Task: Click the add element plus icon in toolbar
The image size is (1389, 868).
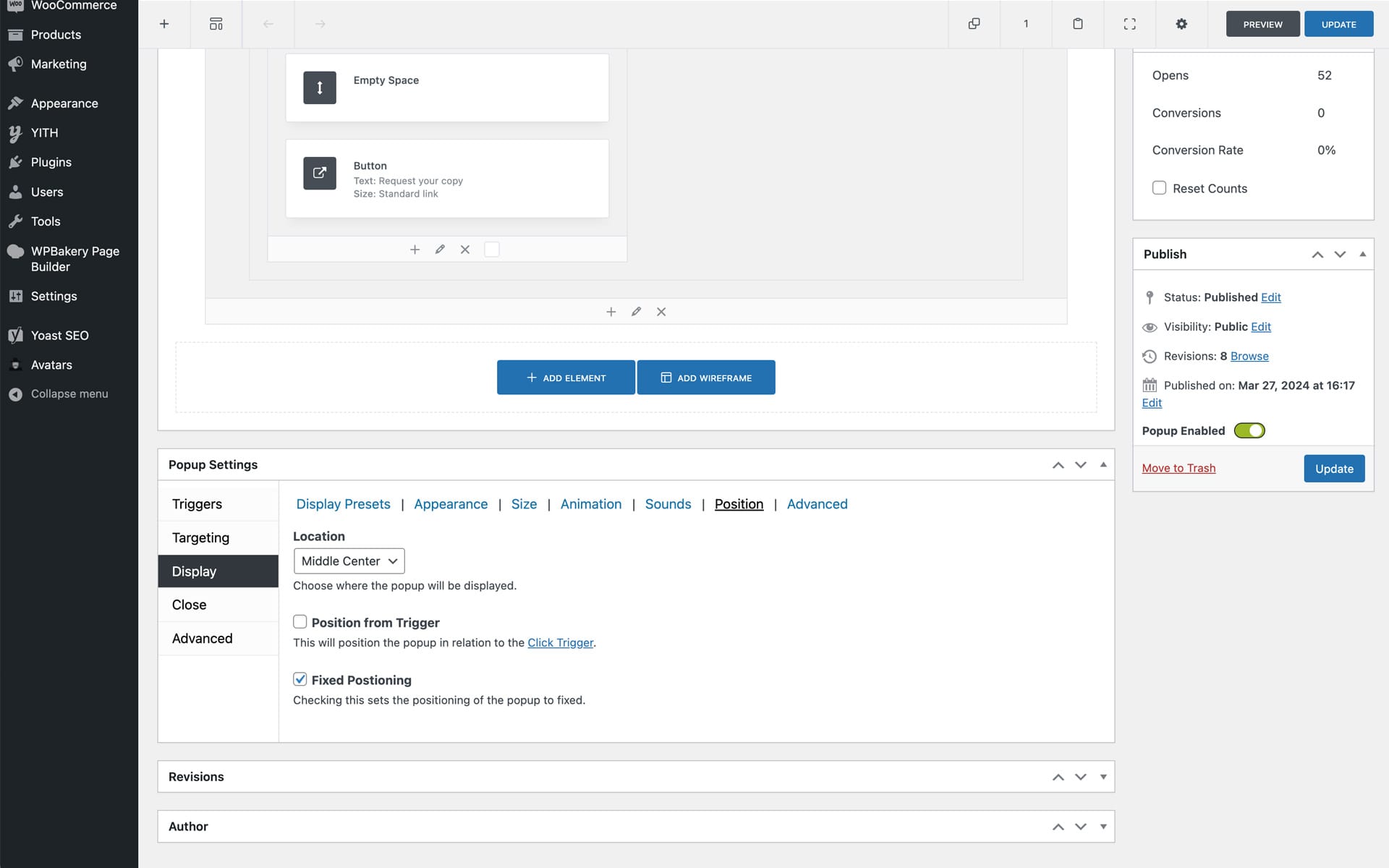Action: (164, 24)
